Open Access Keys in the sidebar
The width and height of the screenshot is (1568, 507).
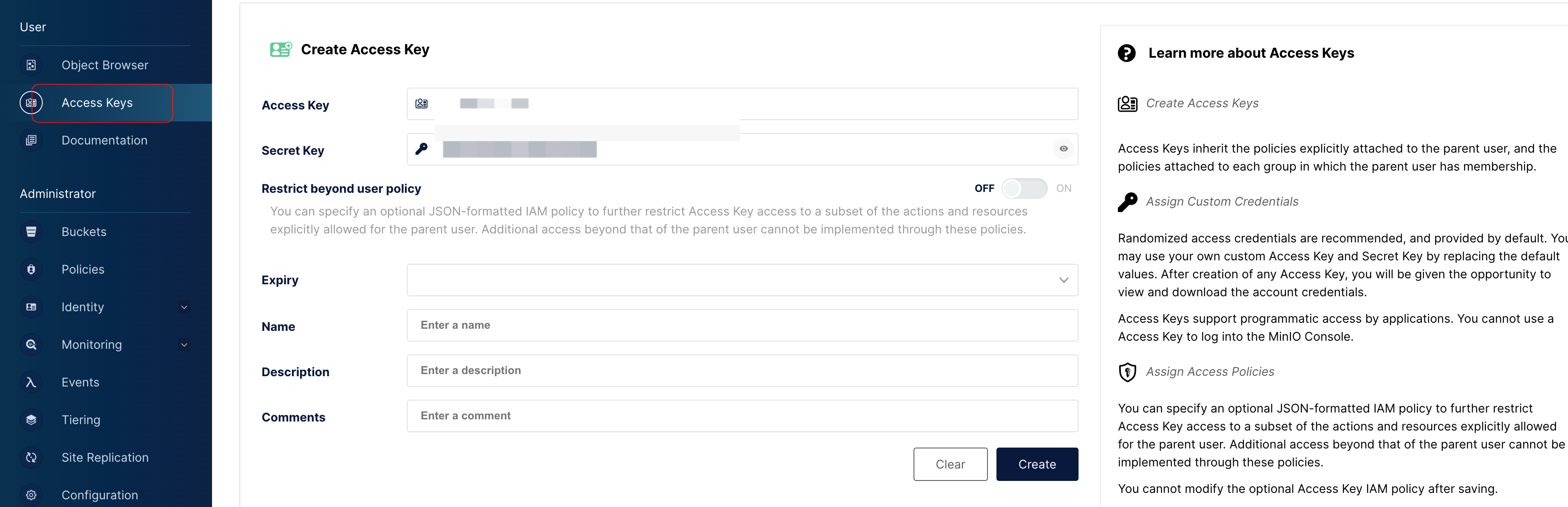click(x=97, y=103)
